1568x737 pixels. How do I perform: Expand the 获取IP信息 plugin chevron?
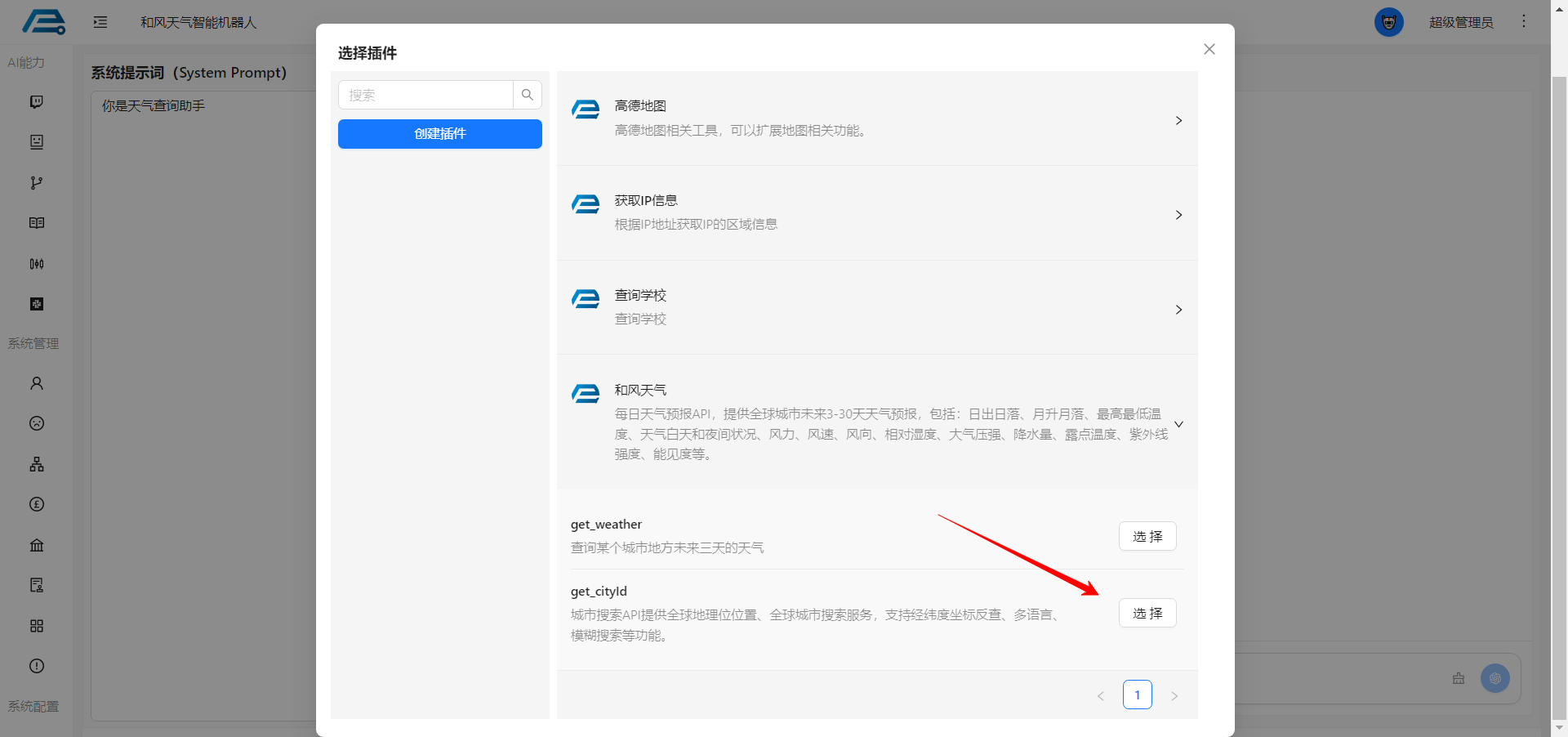coord(1178,215)
